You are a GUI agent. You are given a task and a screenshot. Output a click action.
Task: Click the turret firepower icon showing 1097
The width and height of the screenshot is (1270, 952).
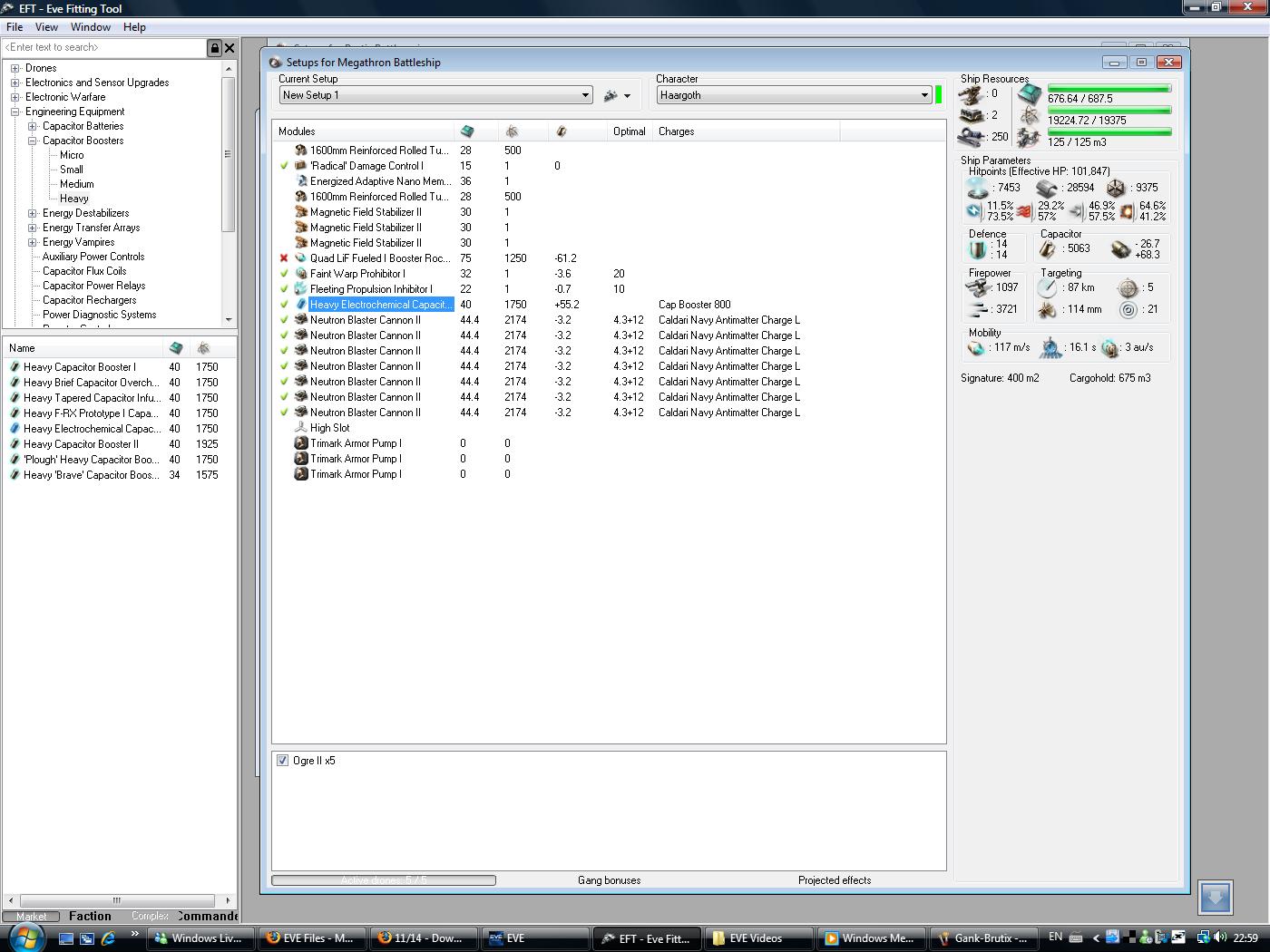pyautogui.click(x=977, y=287)
